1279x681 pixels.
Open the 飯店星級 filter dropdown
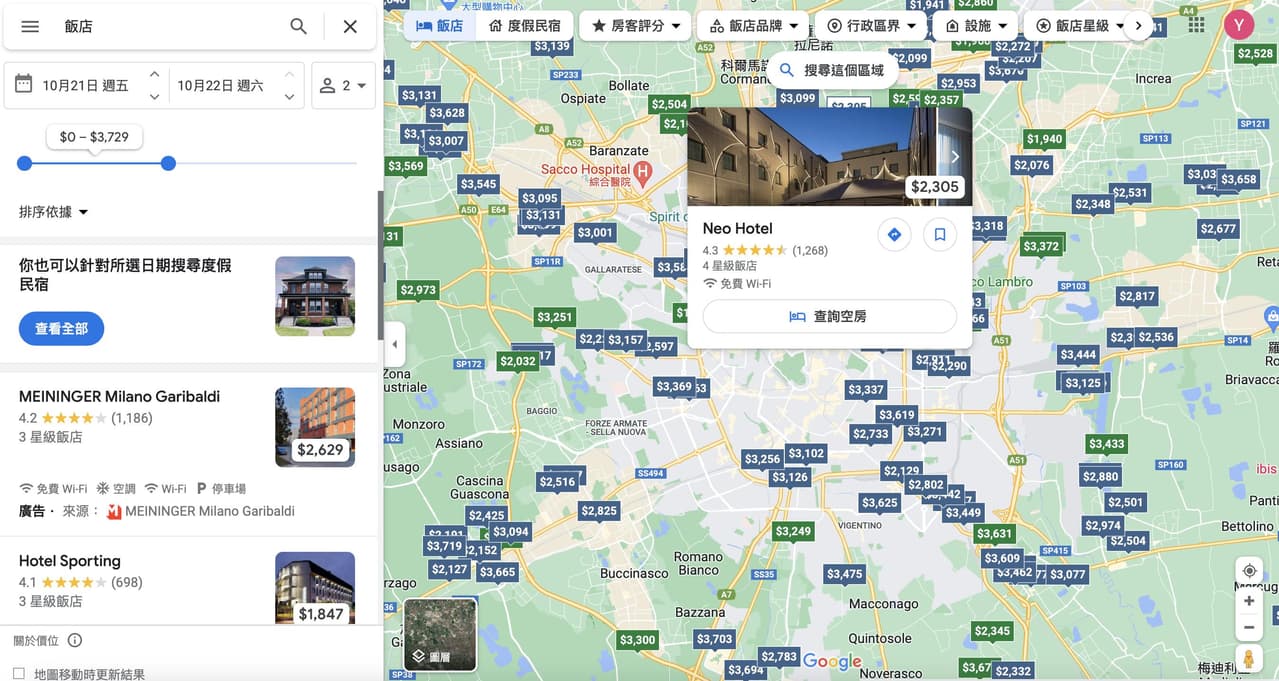click(x=1081, y=26)
